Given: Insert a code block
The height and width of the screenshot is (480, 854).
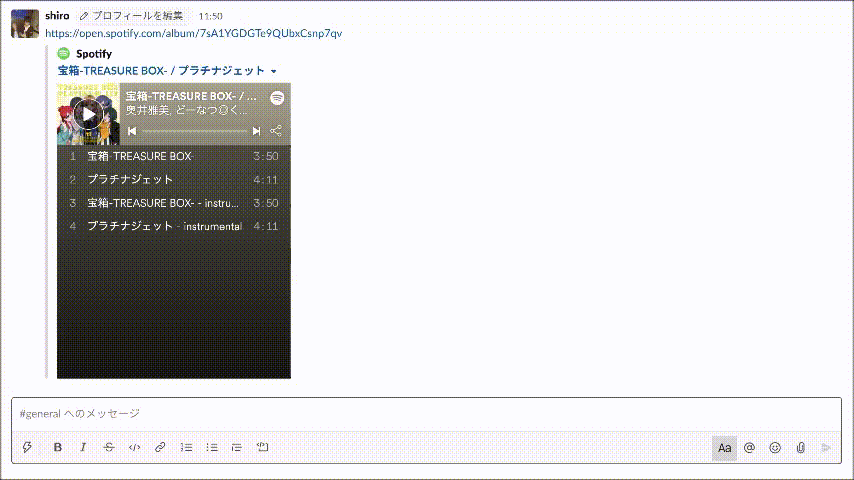Looking at the screenshot, I should (263, 447).
